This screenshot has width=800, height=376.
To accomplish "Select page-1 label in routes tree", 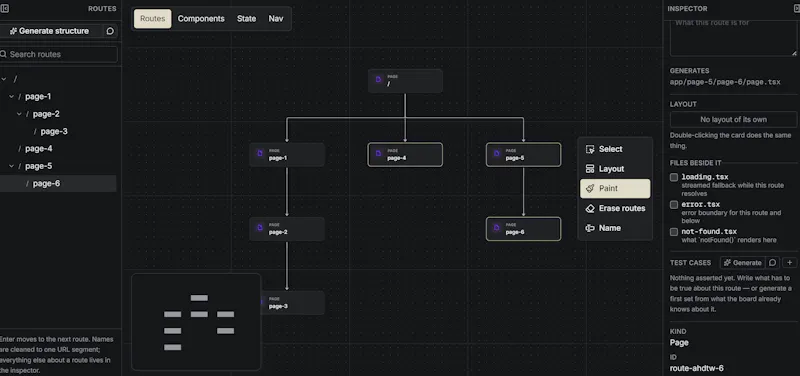I will click(38, 96).
